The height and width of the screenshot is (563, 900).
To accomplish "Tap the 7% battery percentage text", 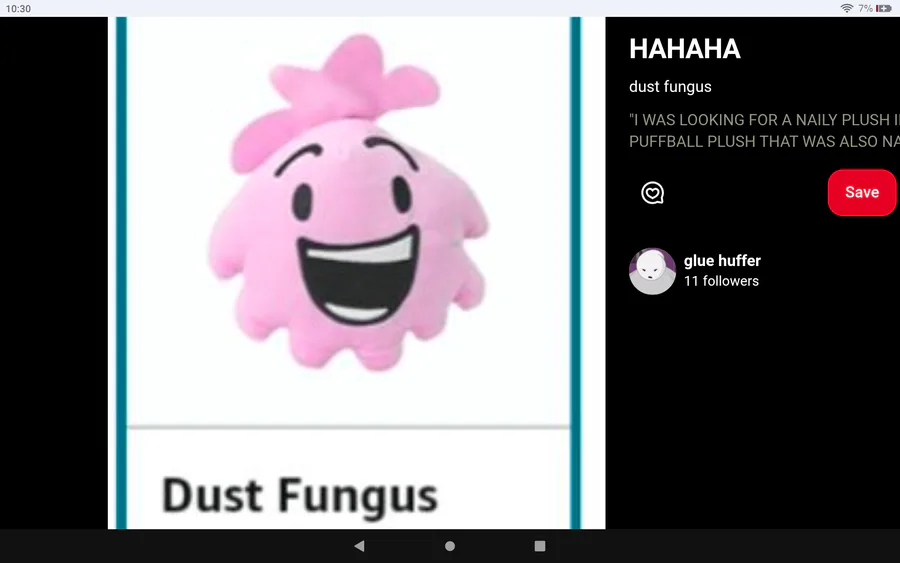I will coord(865,8).
